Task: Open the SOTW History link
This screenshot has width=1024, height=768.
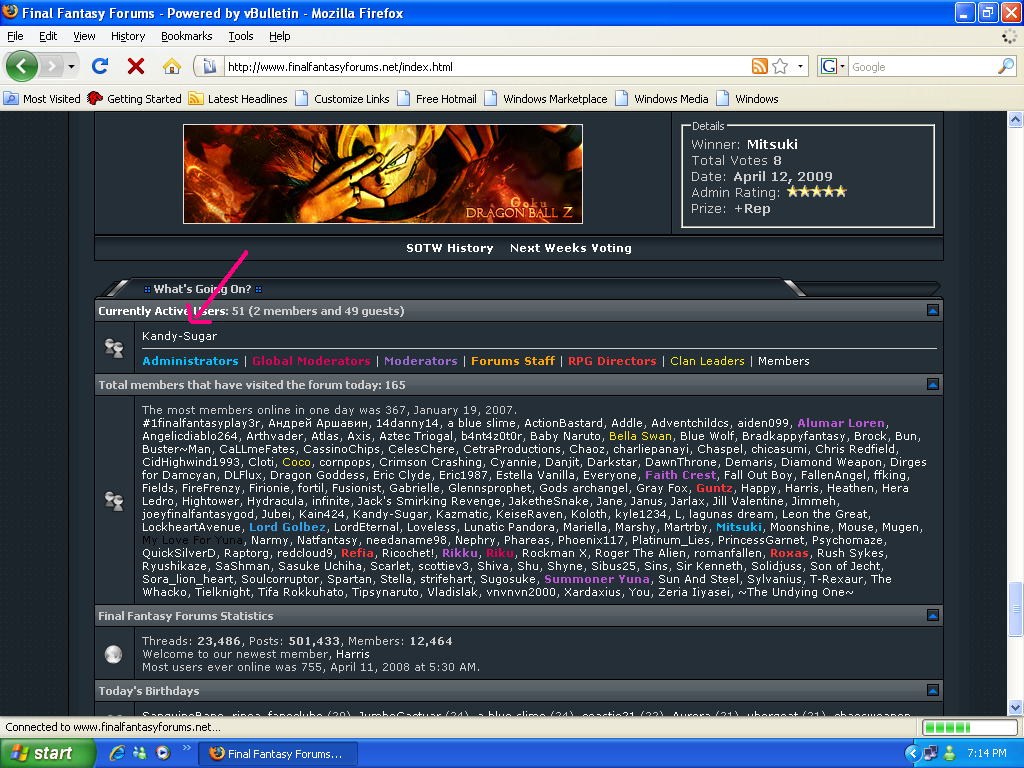Action: tap(449, 248)
